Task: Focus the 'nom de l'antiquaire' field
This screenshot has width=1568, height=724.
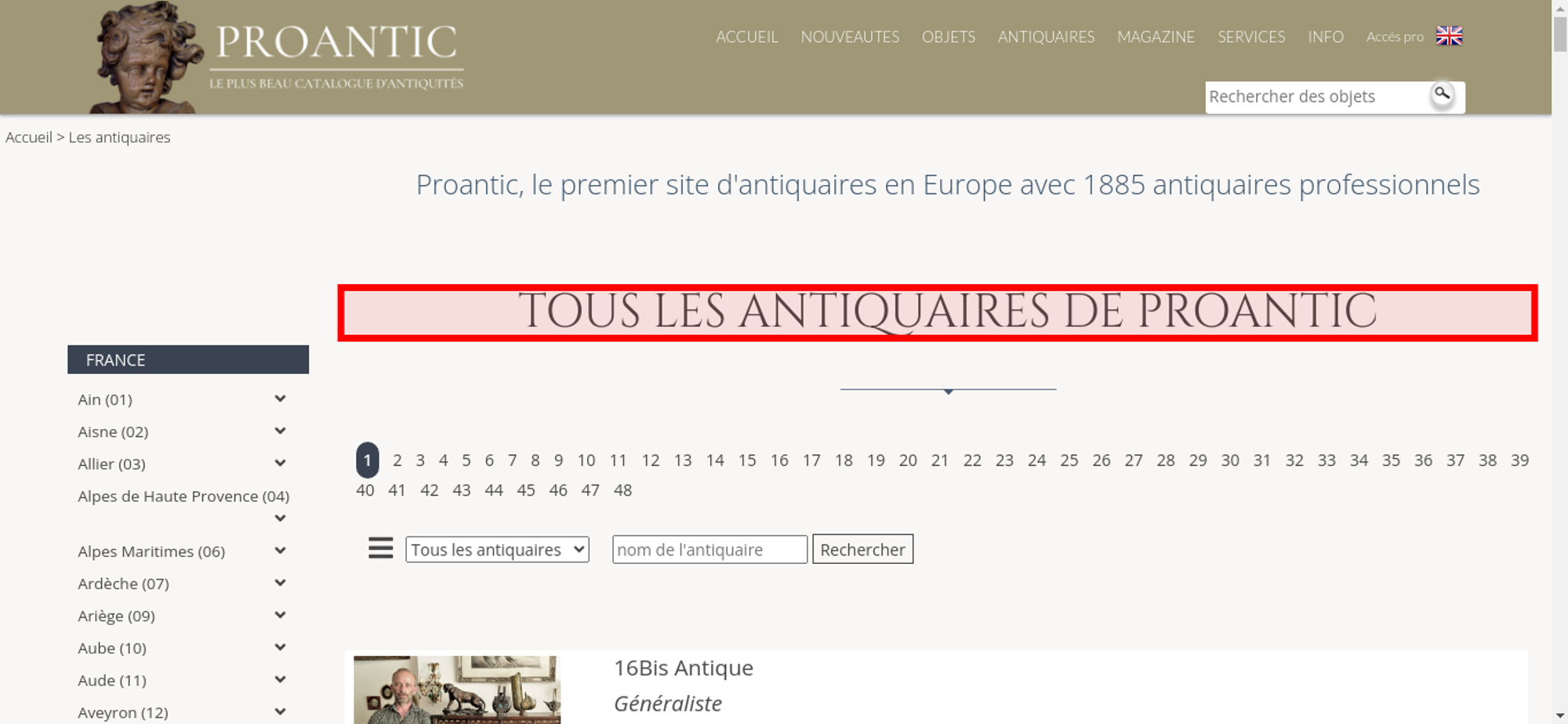Action: (x=710, y=549)
